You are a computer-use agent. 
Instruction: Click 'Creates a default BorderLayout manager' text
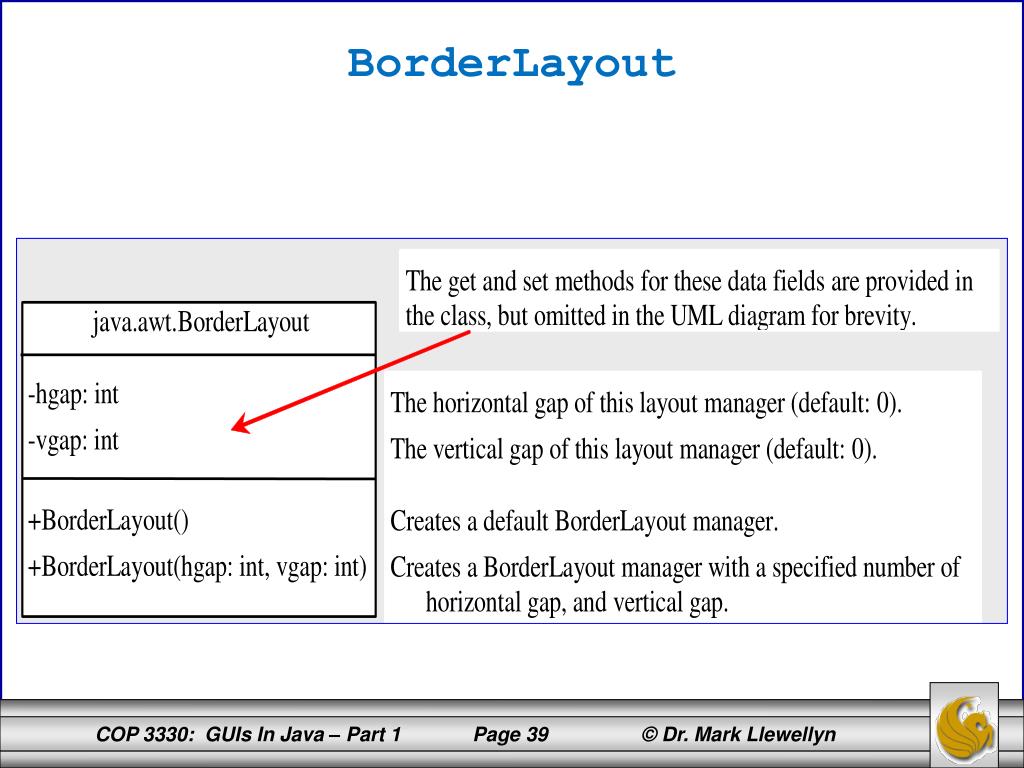(584, 521)
